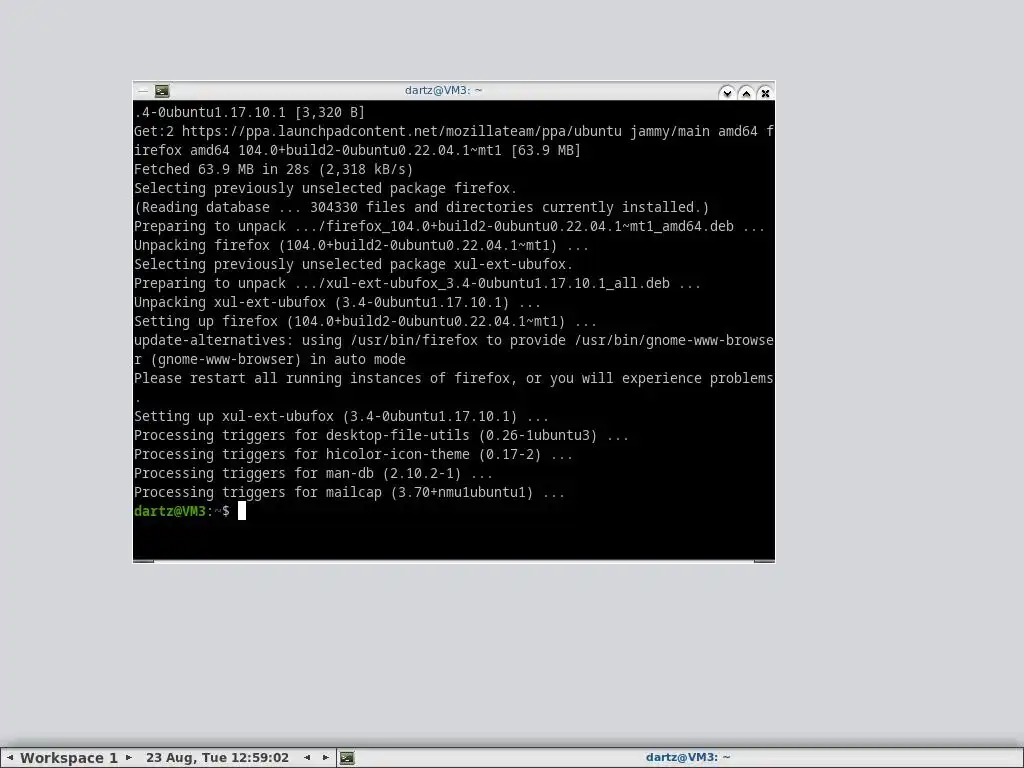Viewport: 1024px width, 768px height.
Task: Switch to next workspace with right arrow
Action: [129, 758]
